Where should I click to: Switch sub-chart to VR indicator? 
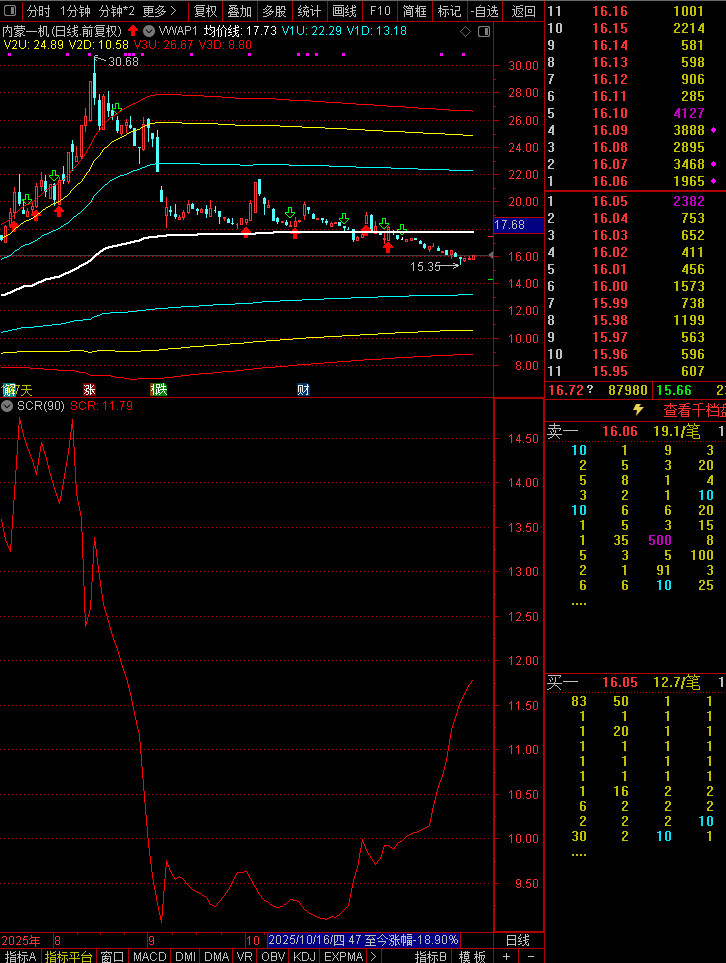click(244, 956)
